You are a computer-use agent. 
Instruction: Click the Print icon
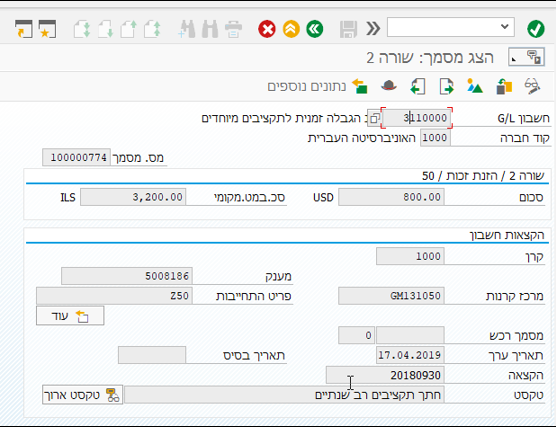click(x=233, y=29)
